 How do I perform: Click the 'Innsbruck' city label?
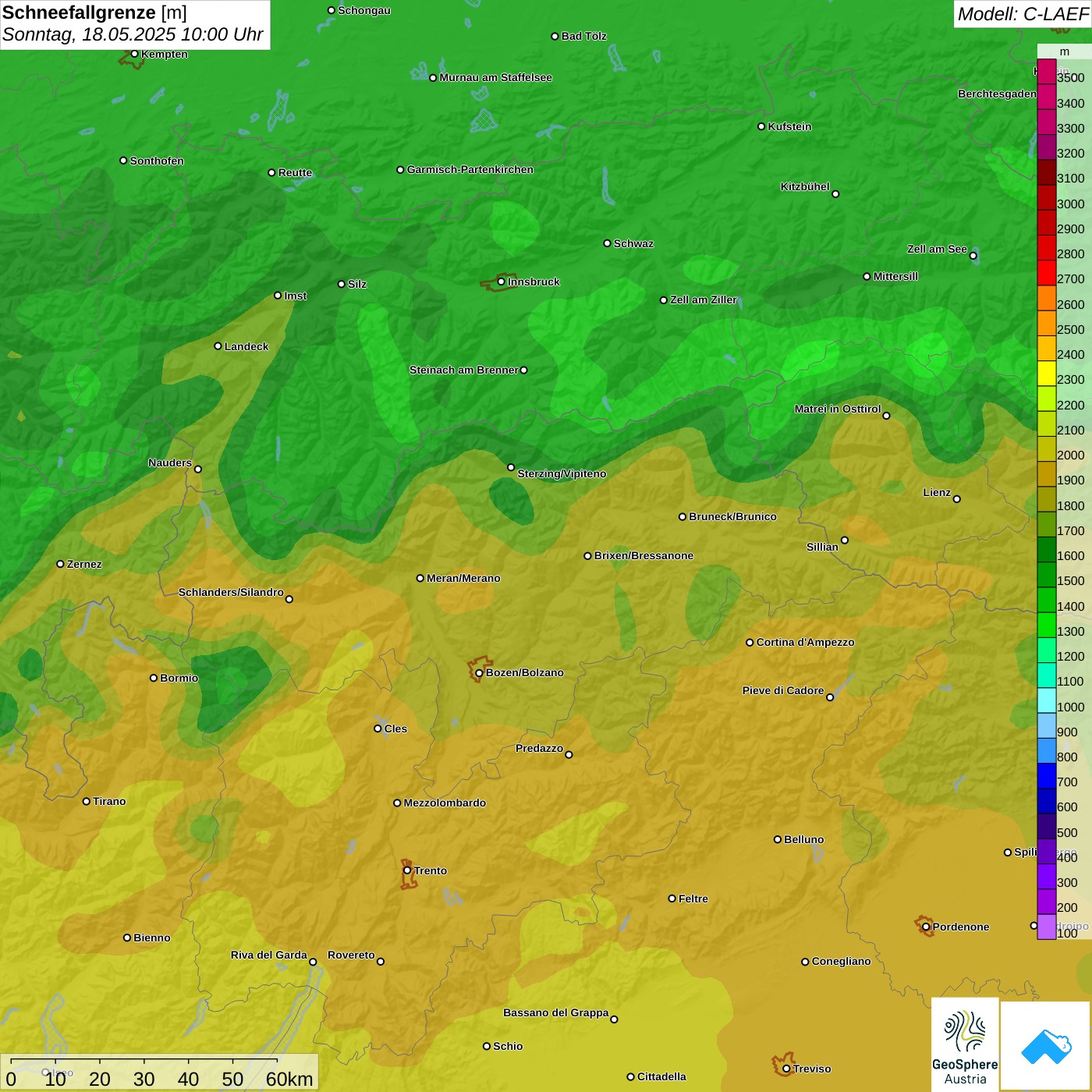pyautogui.click(x=534, y=282)
